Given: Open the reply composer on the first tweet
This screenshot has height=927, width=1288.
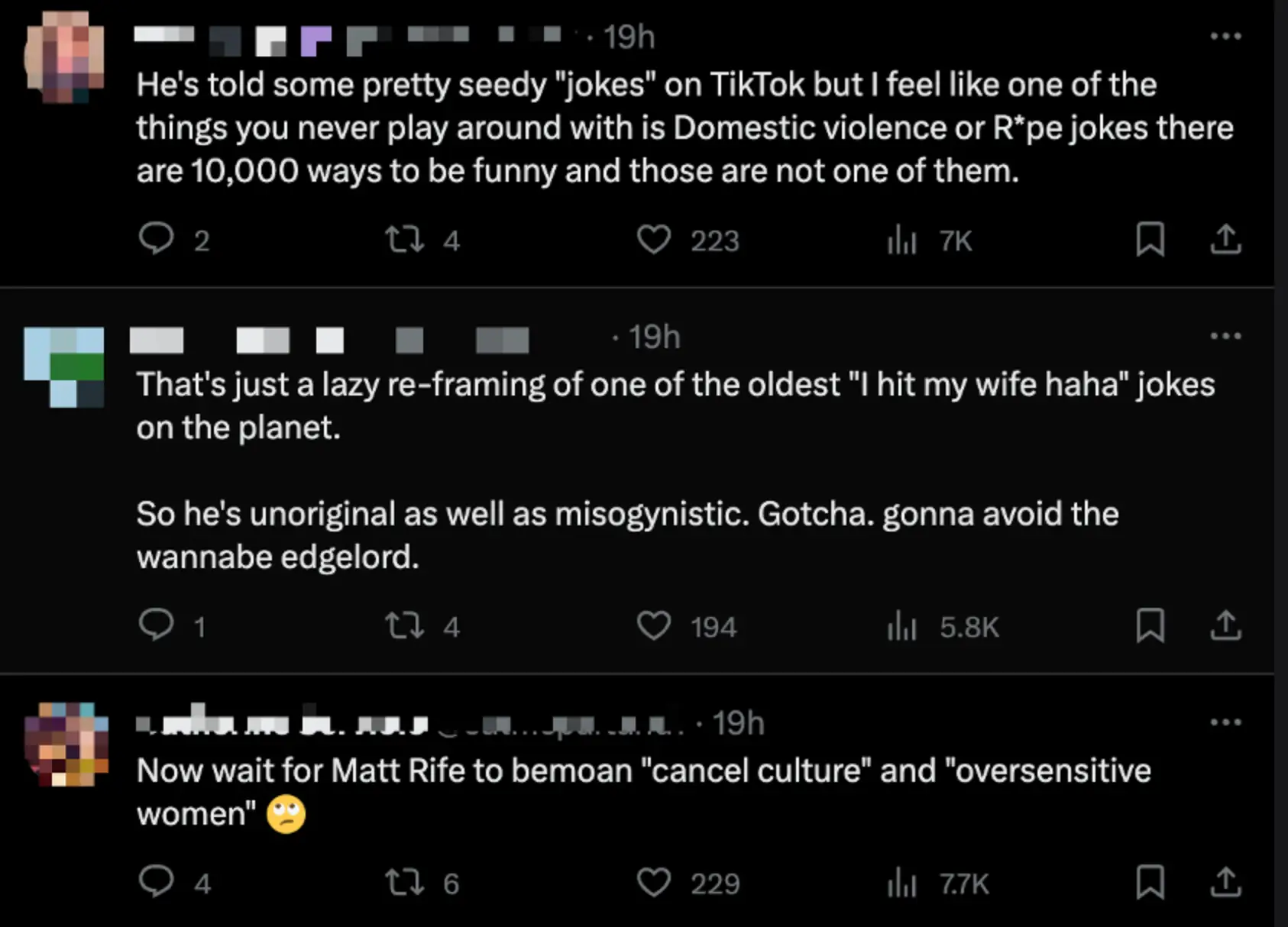Looking at the screenshot, I should point(159,240).
